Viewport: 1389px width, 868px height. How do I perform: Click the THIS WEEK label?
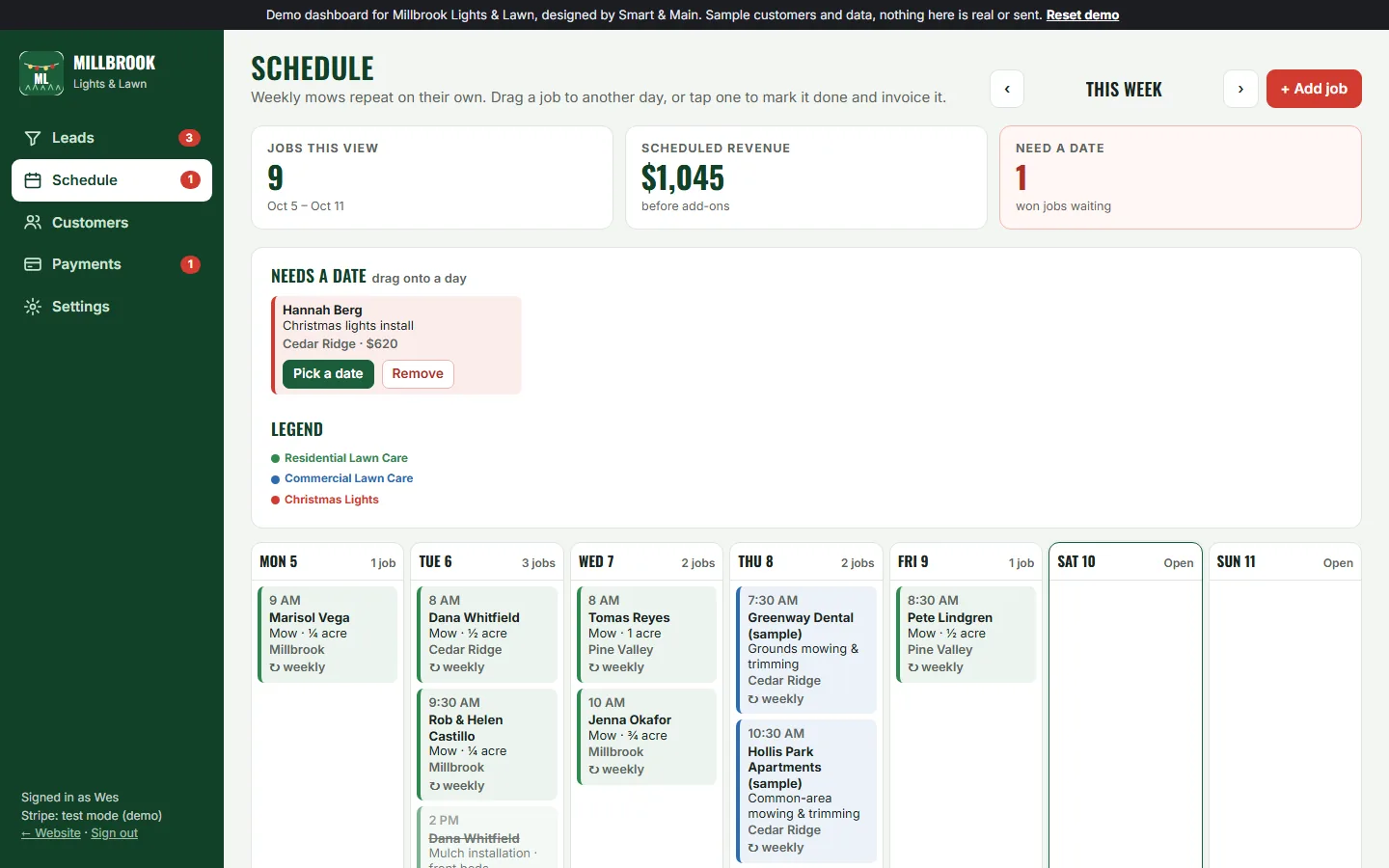(x=1124, y=90)
